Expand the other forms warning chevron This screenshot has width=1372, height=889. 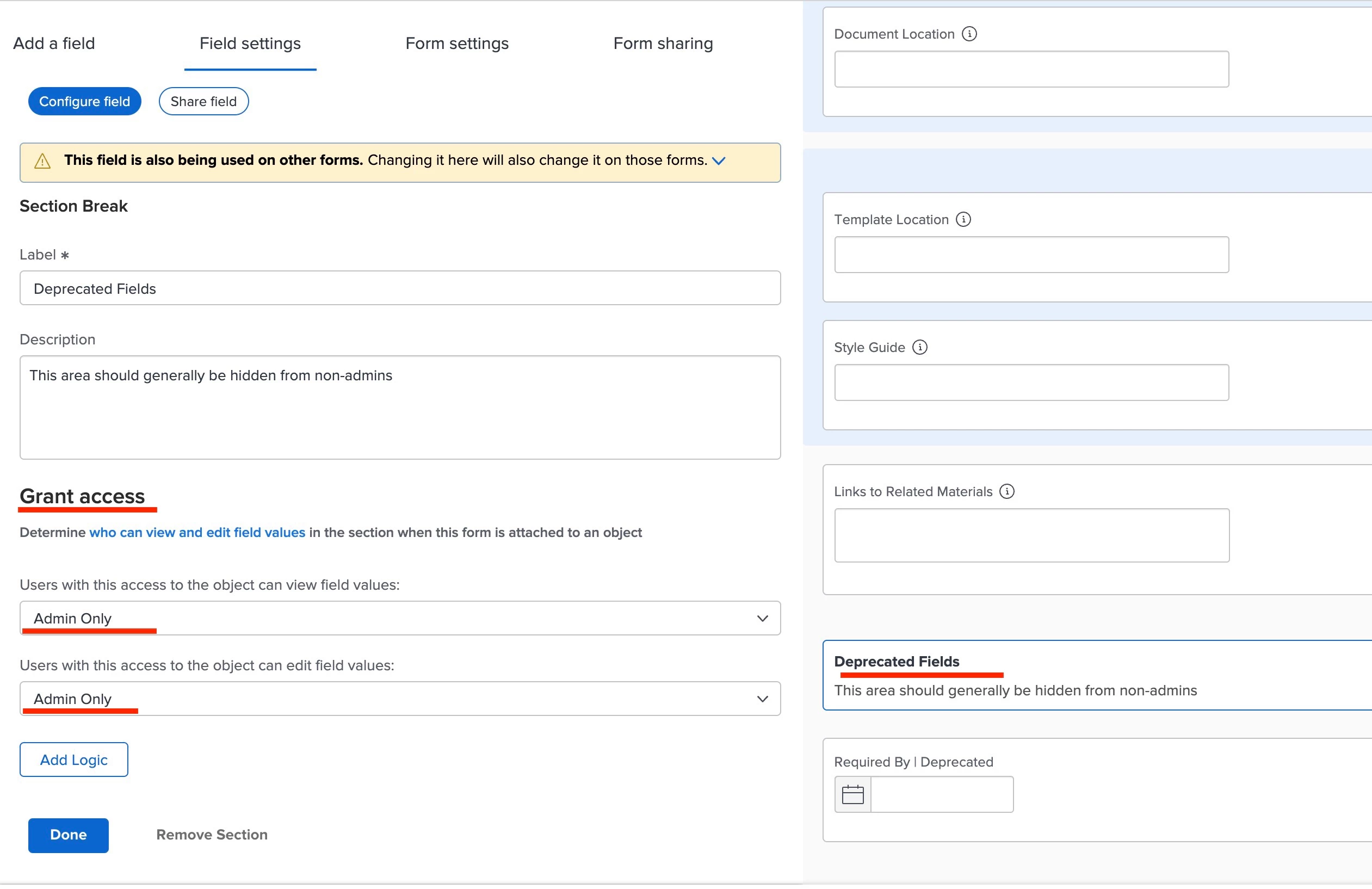[x=718, y=161]
